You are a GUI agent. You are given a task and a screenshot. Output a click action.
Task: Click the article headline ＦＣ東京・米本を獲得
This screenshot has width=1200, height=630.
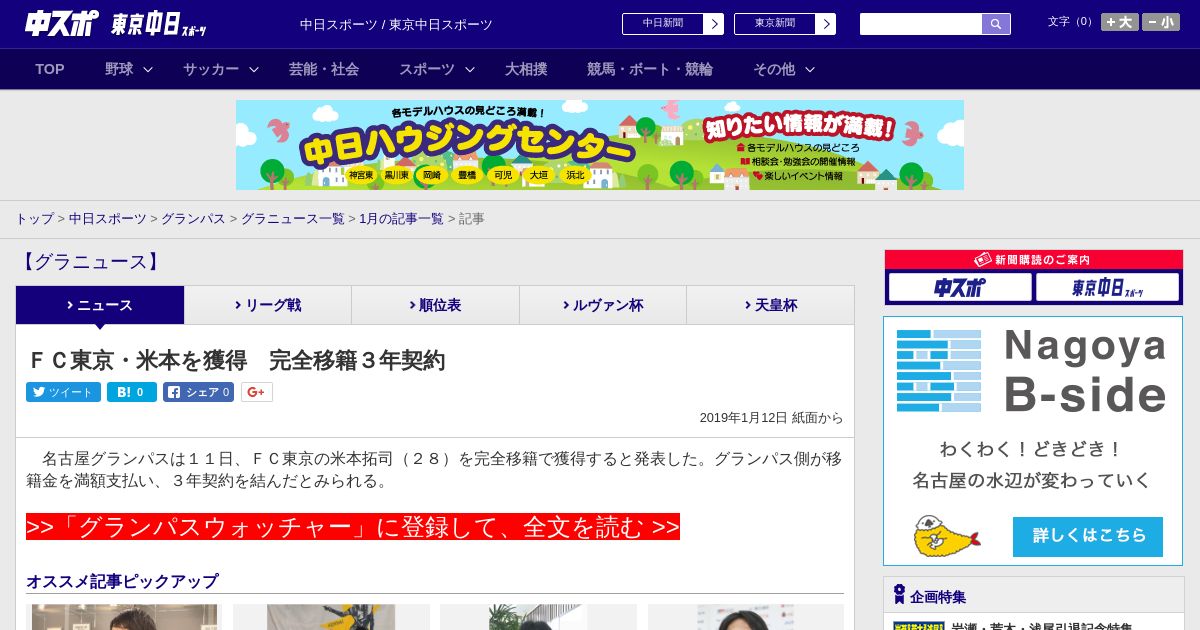(x=236, y=360)
